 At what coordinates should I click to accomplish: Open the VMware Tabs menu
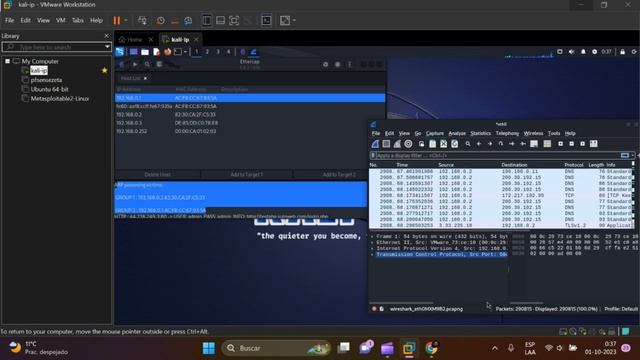(78, 20)
